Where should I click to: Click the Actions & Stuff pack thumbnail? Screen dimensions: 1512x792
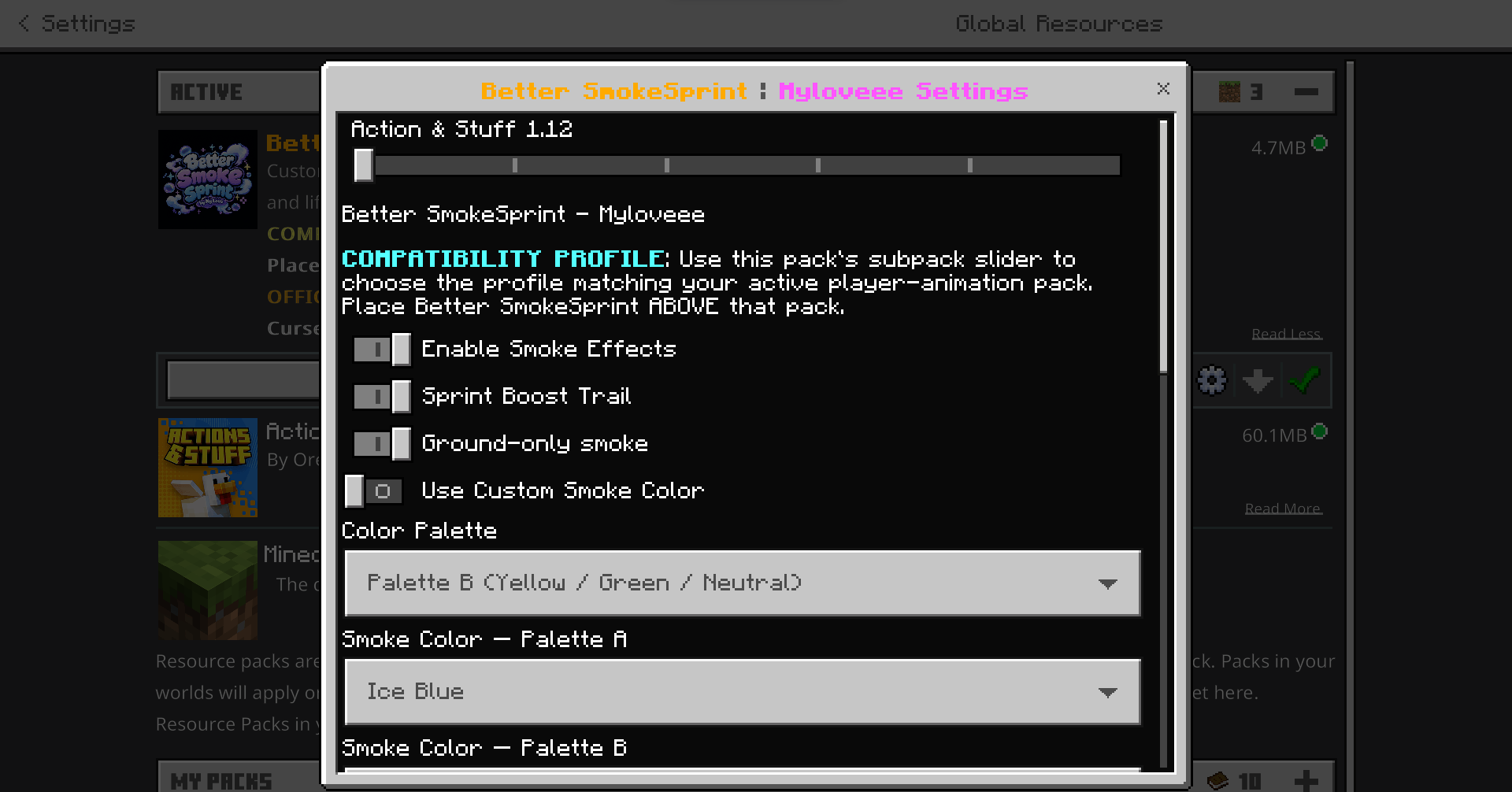[208, 468]
